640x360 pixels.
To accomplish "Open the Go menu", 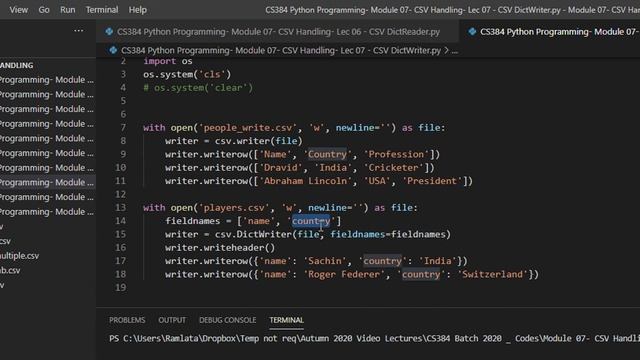I will (x=44, y=10).
